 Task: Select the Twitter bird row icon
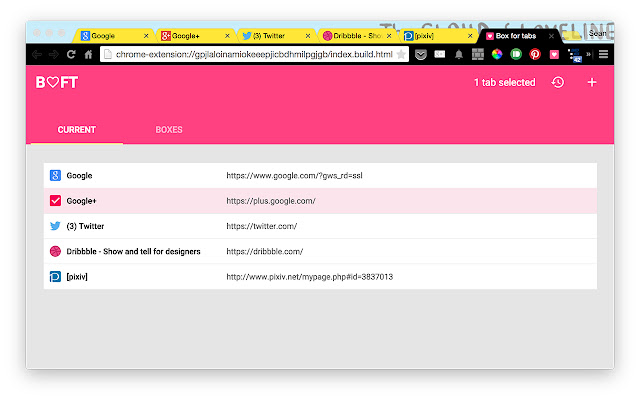pos(55,226)
